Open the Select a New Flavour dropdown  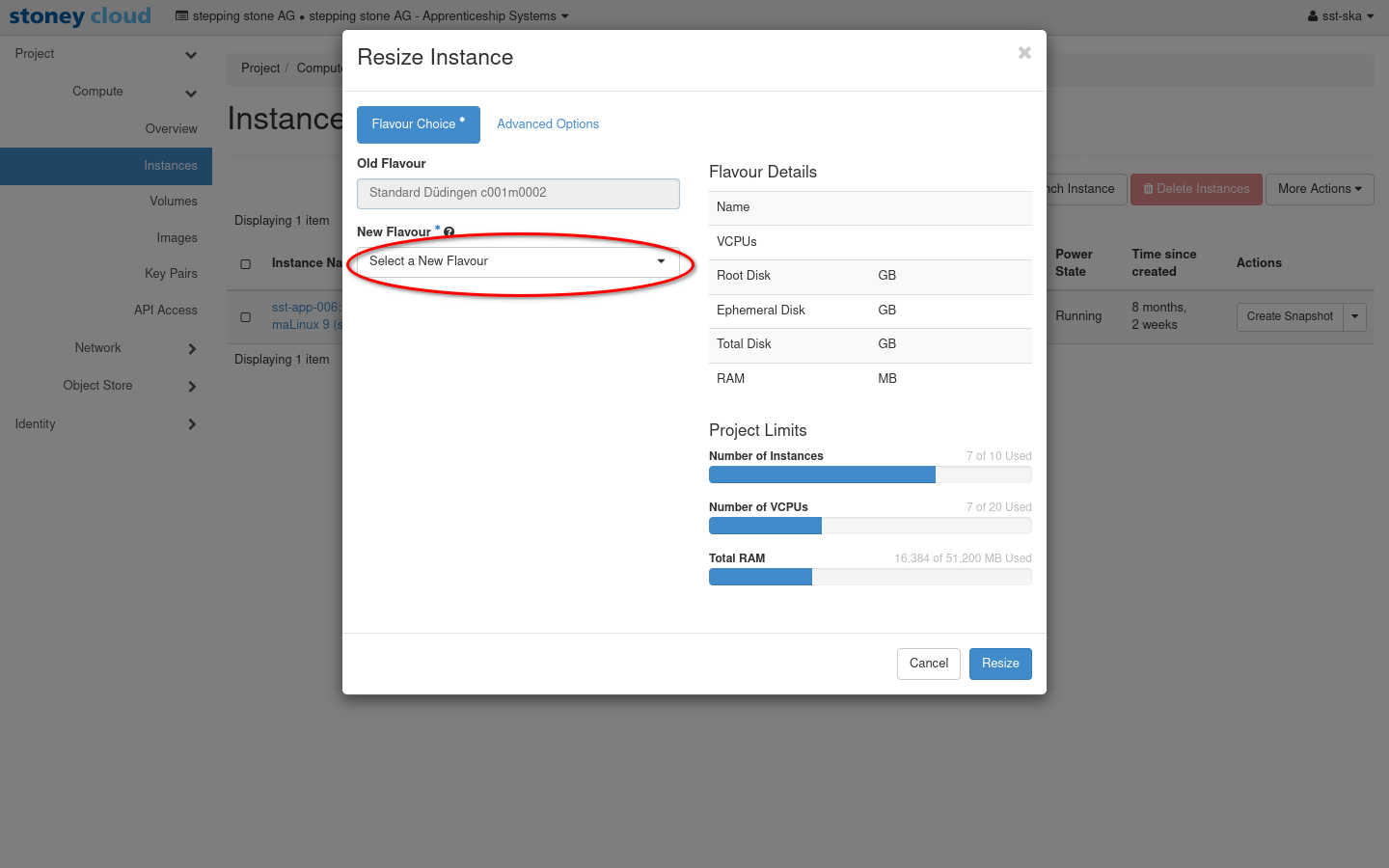point(518,261)
